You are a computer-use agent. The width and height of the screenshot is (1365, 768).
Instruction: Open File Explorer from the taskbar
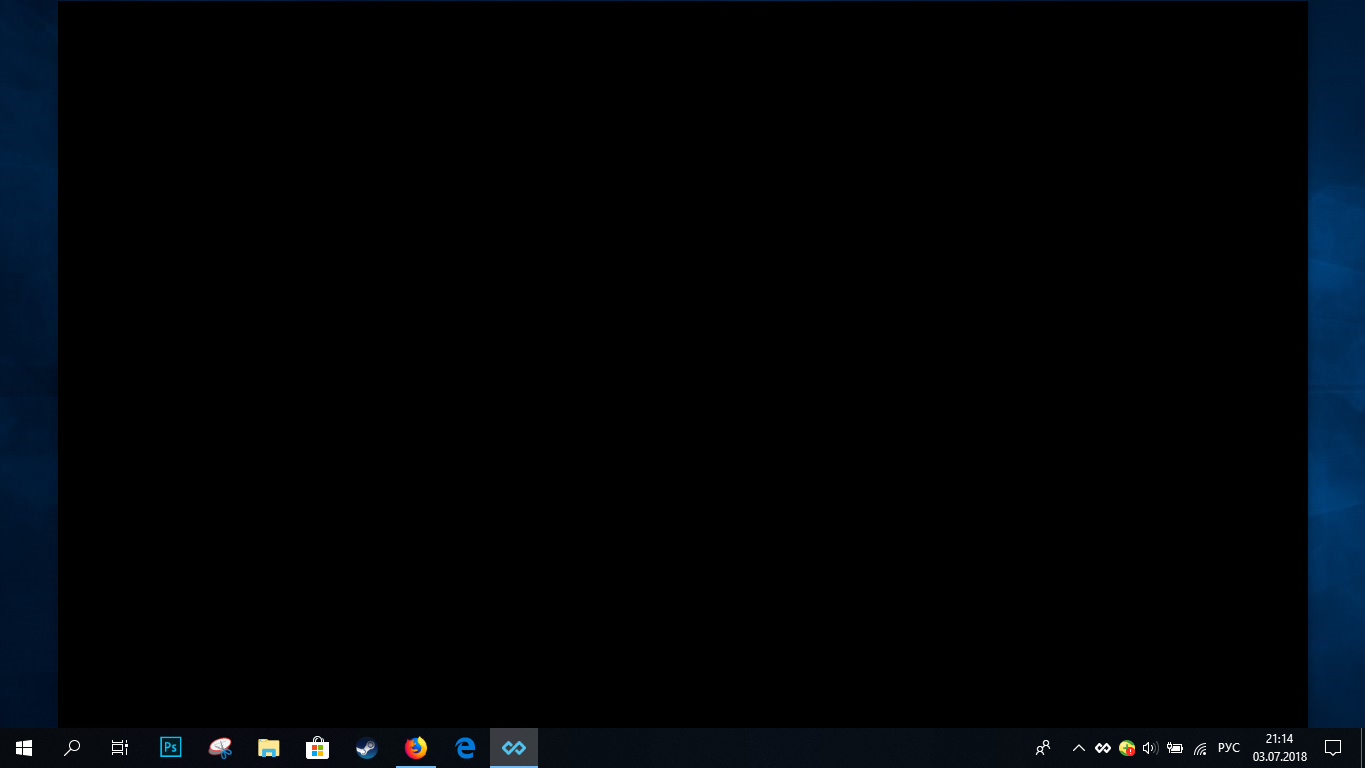(x=269, y=748)
